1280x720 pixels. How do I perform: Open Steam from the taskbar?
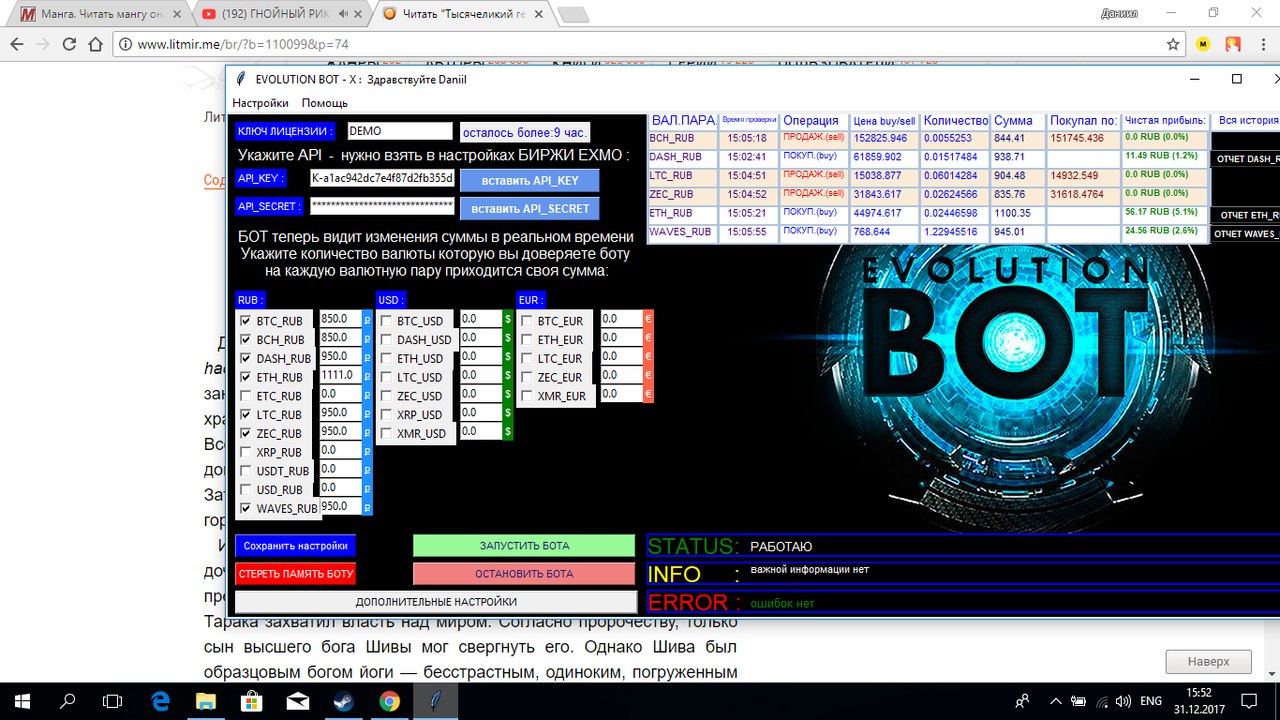pyautogui.click(x=344, y=701)
